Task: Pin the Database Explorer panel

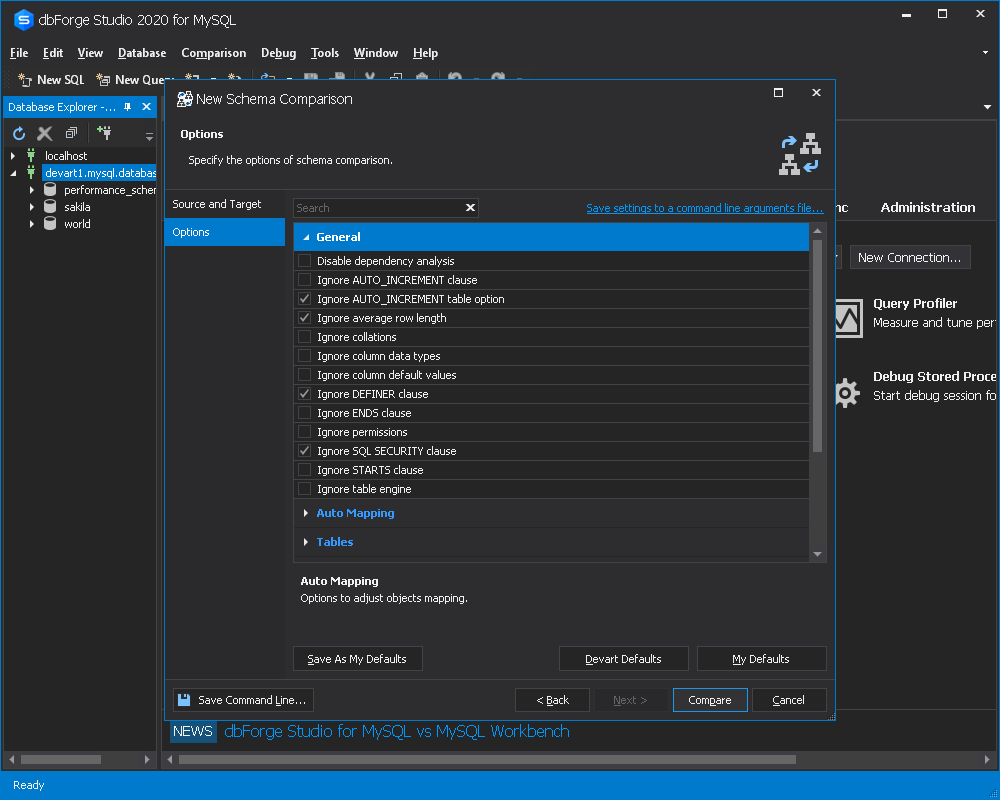Action: pos(128,107)
